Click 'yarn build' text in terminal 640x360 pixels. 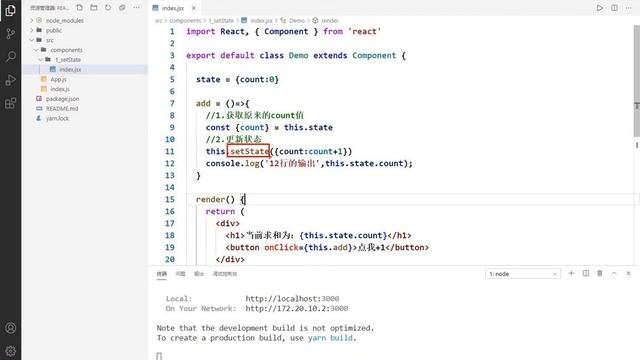tap(330, 338)
